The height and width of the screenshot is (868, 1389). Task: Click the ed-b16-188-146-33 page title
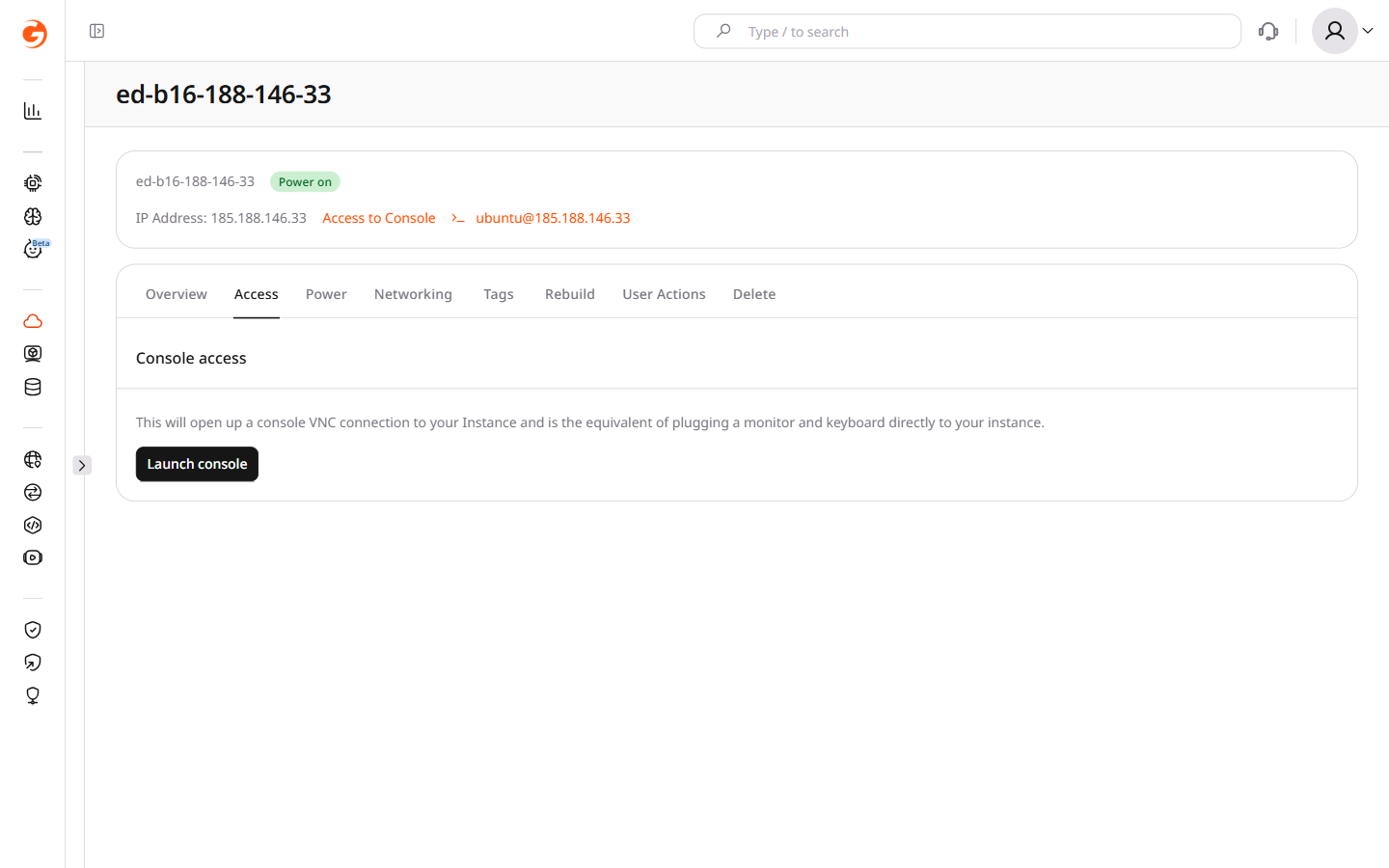coord(224,95)
